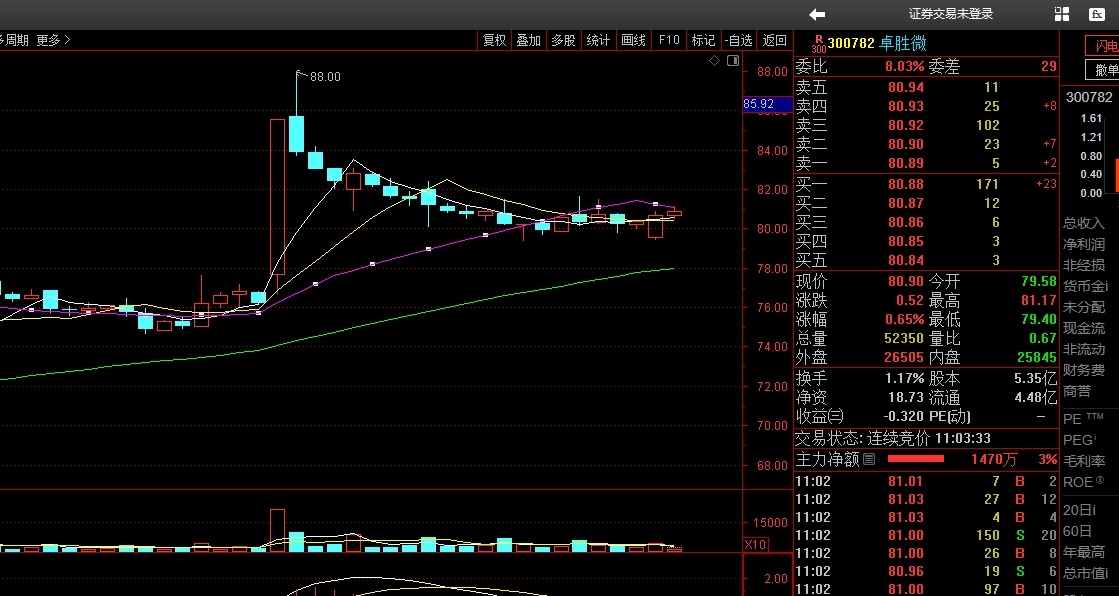
Task: Click the back arrow icon in the title bar
Action: pyautogui.click(x=817, y=14)
